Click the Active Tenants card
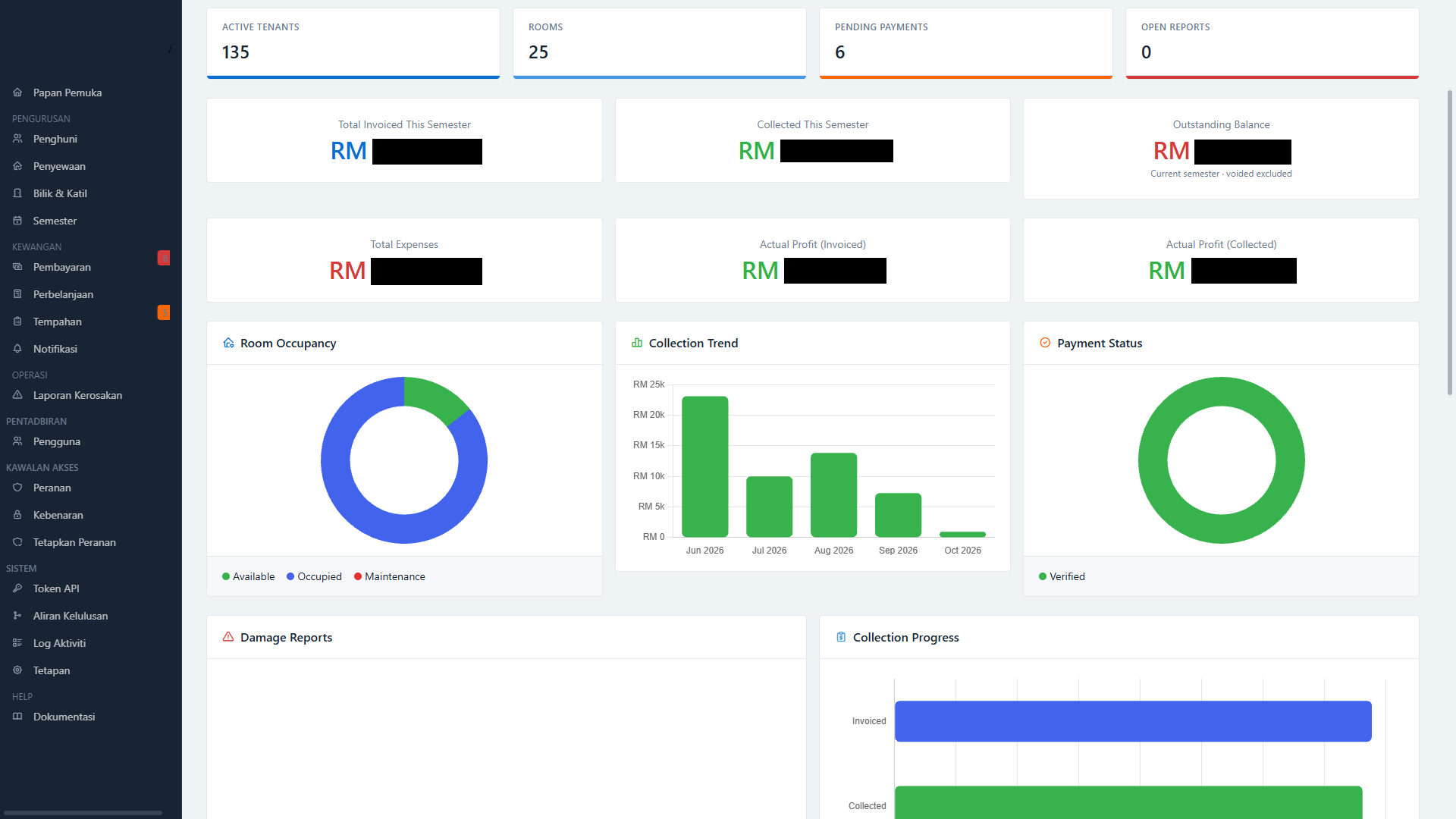Viewport: 1456px width, 819px height. pos(353,43)
